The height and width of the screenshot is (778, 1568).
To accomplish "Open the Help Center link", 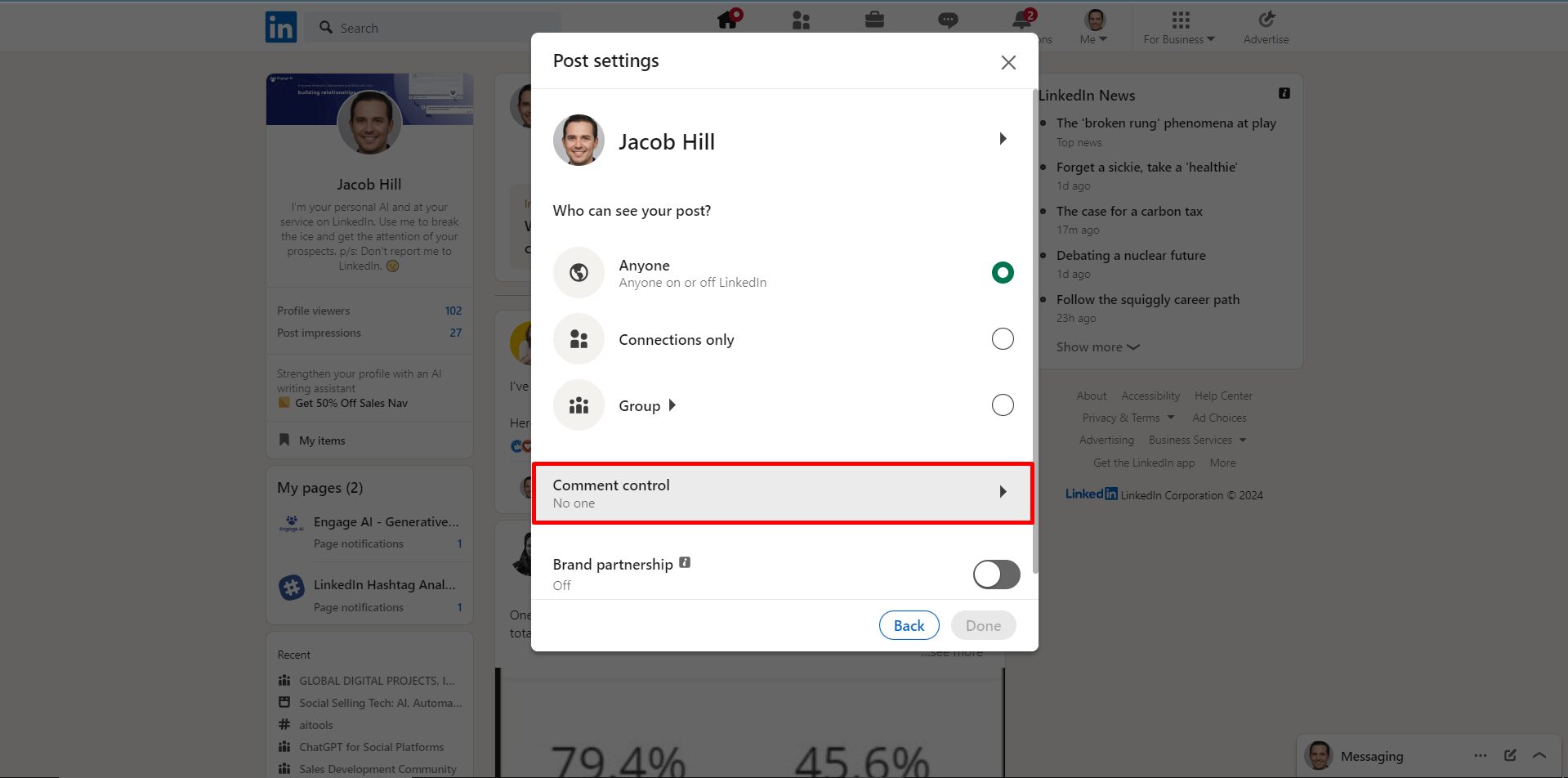I will coord(1223,396).
